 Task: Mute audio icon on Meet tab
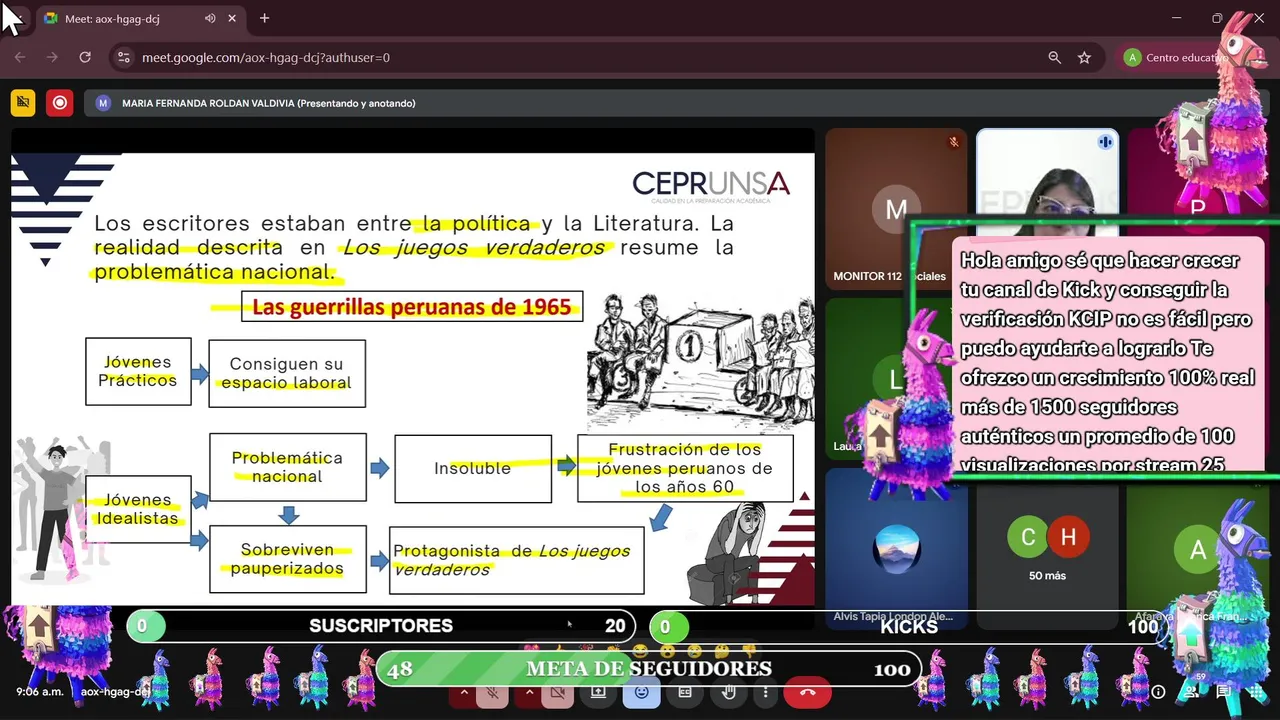pos(210,19)
